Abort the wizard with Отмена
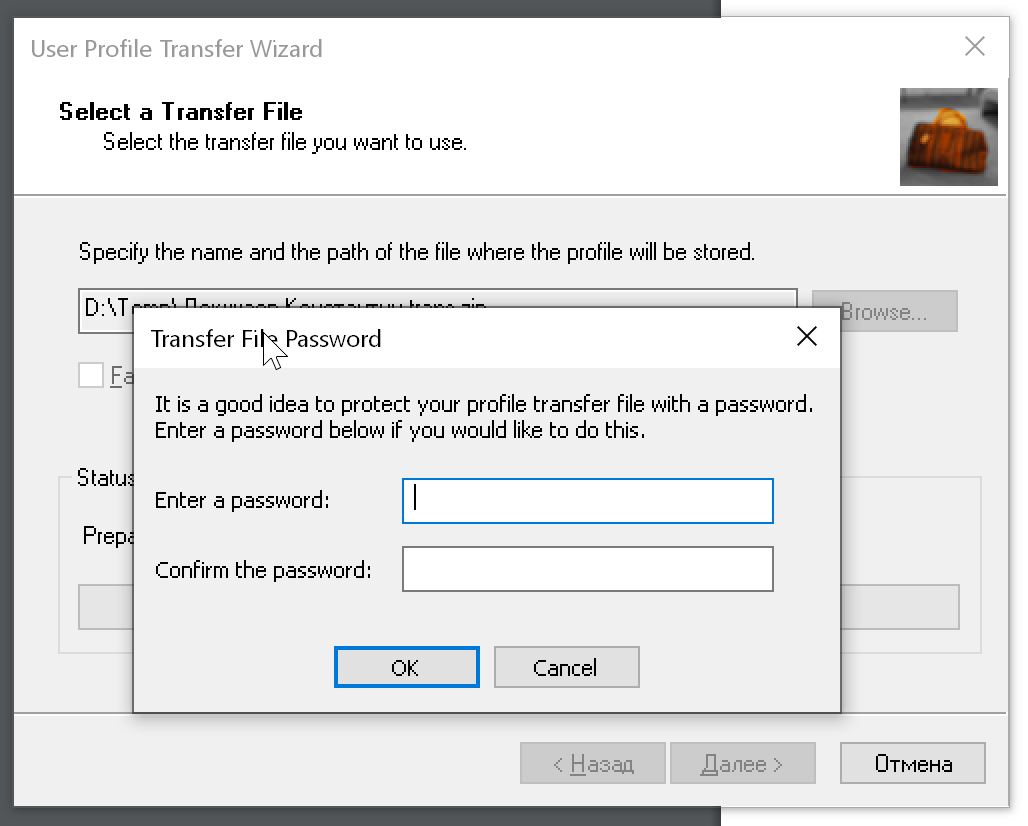Viewport: 1028px width, 826px height. coord(913,763)
